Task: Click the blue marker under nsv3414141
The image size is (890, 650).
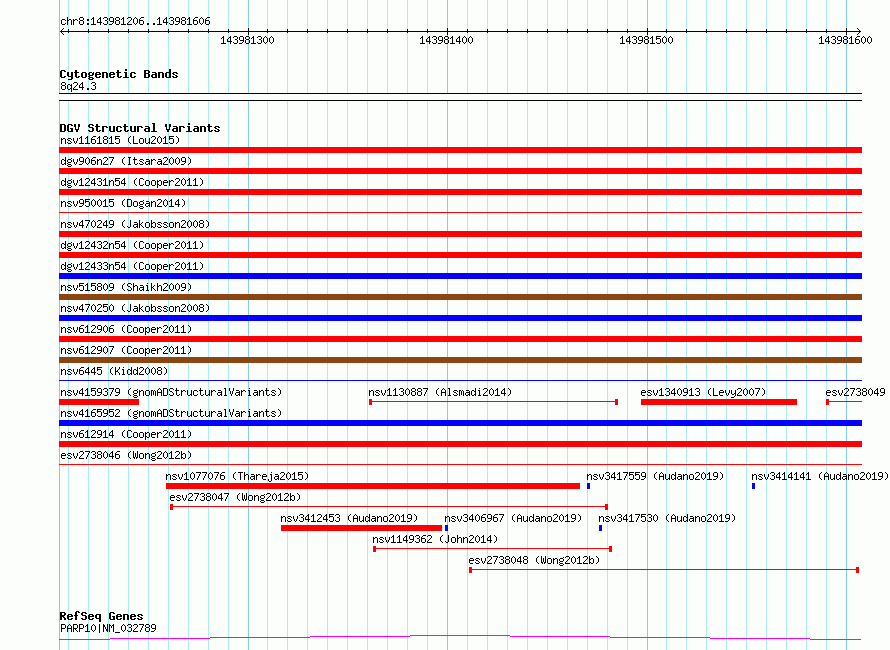Action: [753, 486]
